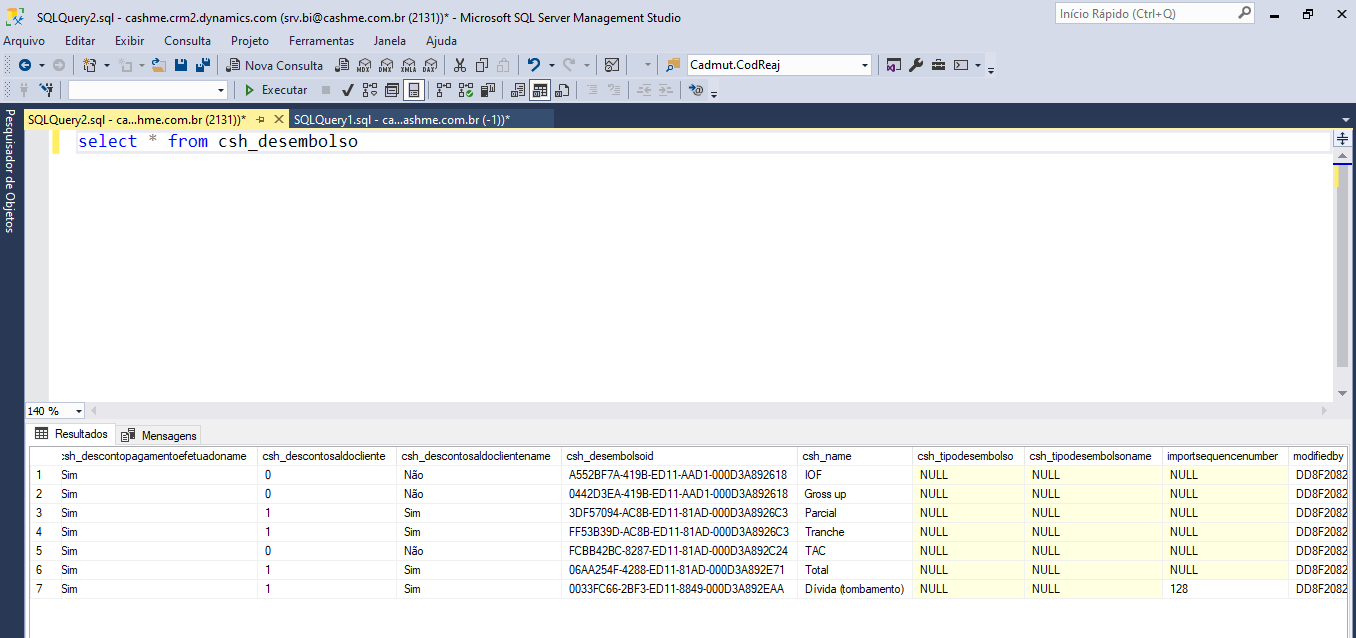Image resolution: width=1356 pixels, height=638 pixels.
Task: Open the Arquivo menu
Action: coord(24,41)
